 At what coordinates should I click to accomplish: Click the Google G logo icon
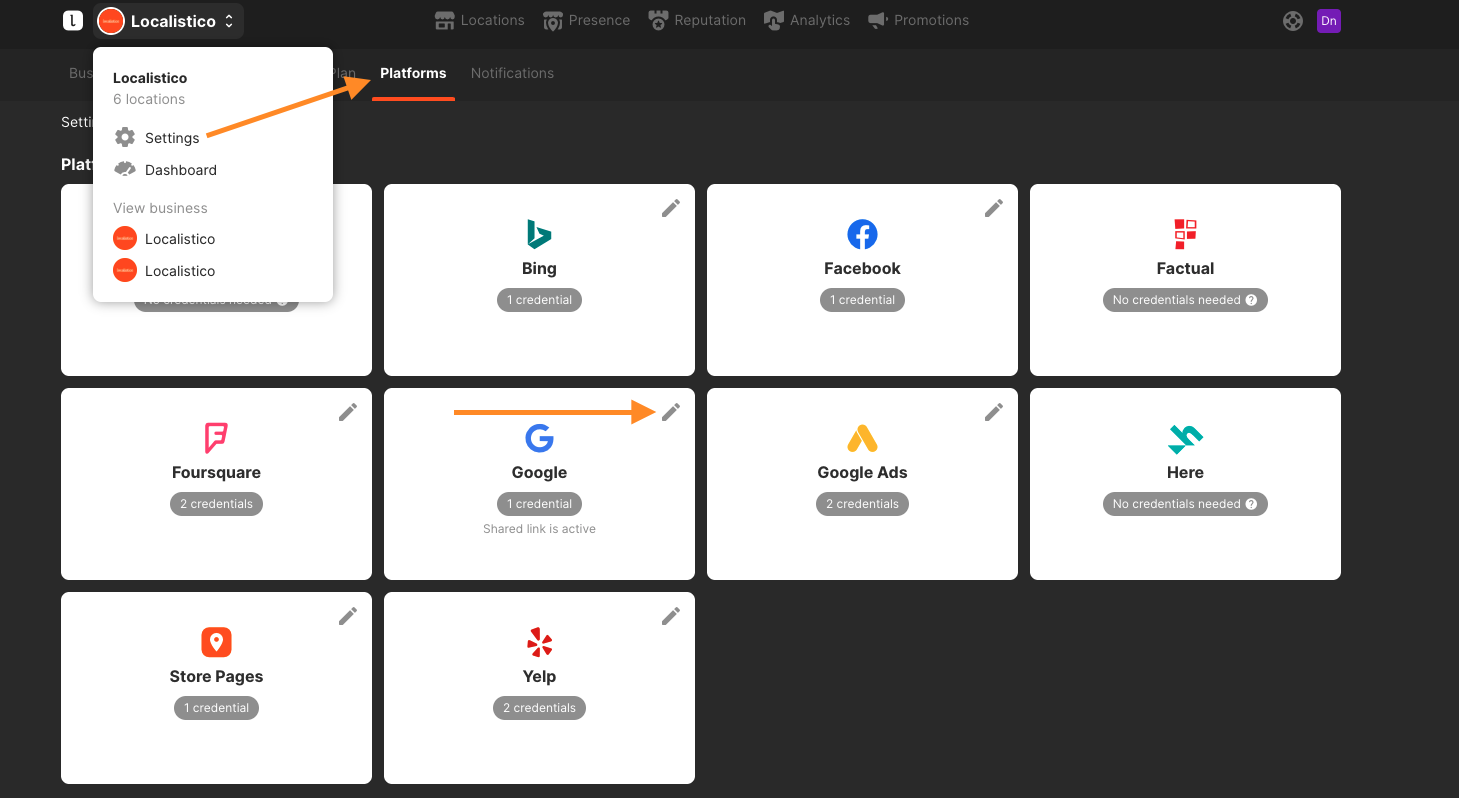tap(539, 438)
